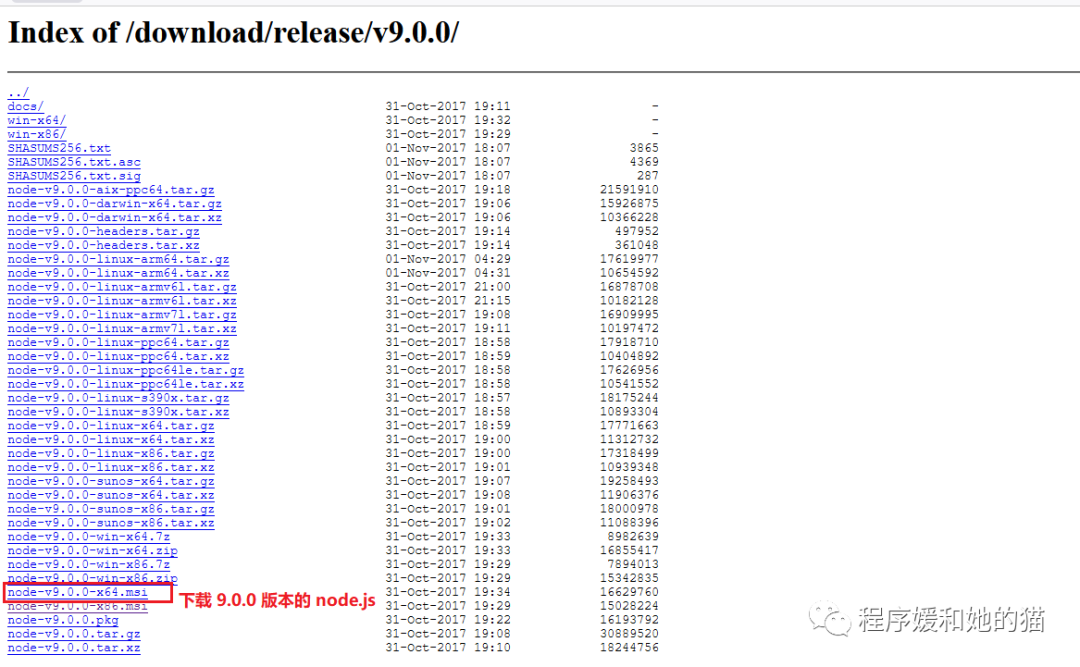Image resolution: width=1080 pixels, height=667 pixels.
Task: Download node-v9.0.0-win-x64.7z archive
Action: tap(89, 536)
